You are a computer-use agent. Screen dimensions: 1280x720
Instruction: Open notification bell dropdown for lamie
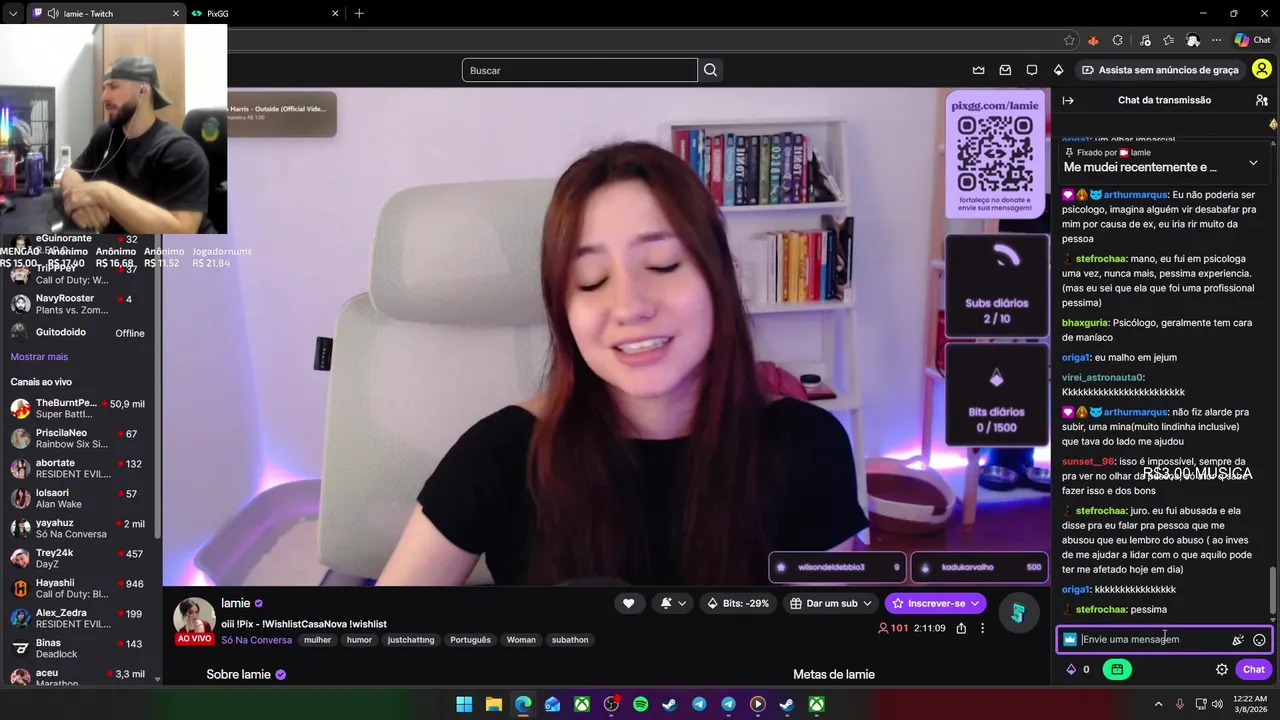click(673, 603)
